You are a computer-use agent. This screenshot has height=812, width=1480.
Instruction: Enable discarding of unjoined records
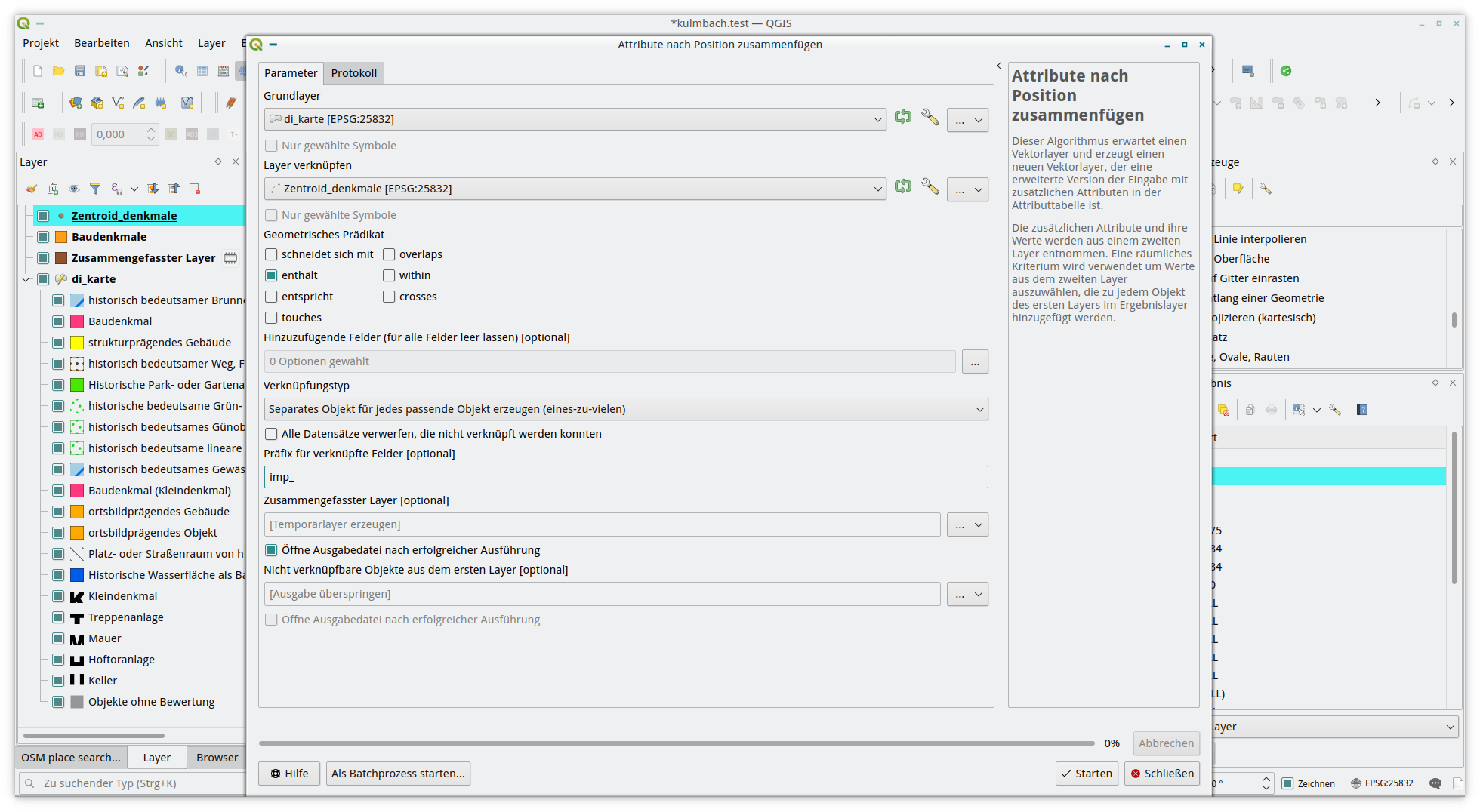click(271, 434)
